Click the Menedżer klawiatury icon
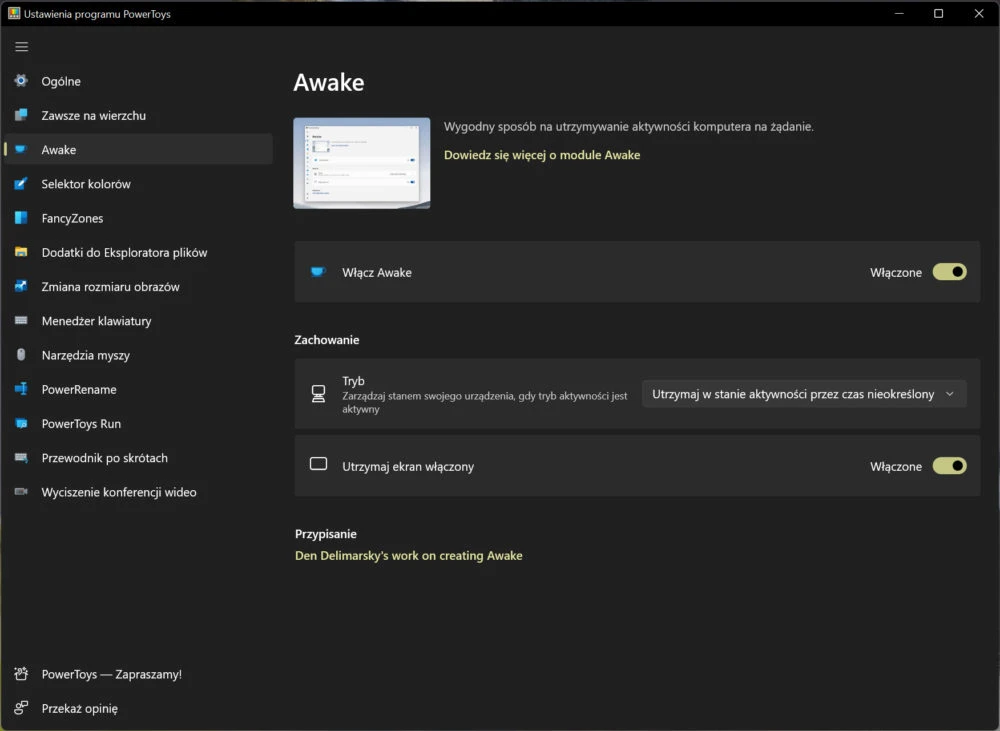This screenshot has width=1000, height=731. coord(21,320)
